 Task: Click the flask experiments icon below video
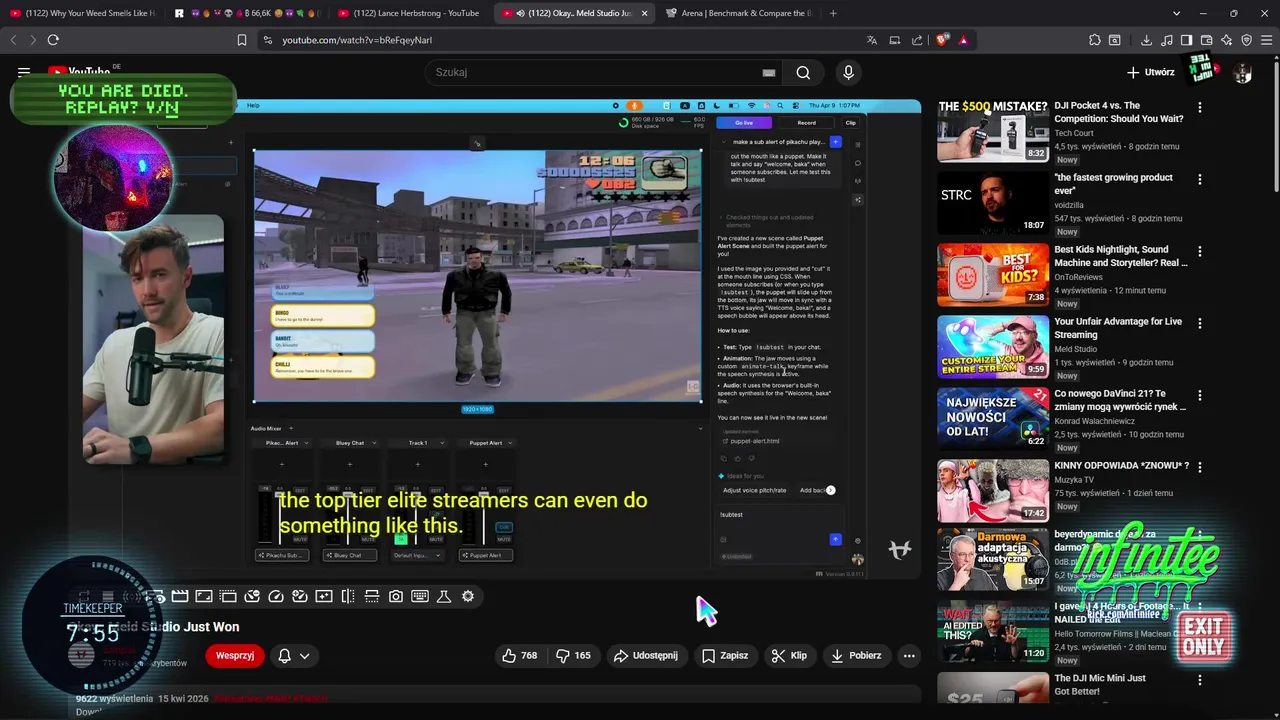[444, 596]
